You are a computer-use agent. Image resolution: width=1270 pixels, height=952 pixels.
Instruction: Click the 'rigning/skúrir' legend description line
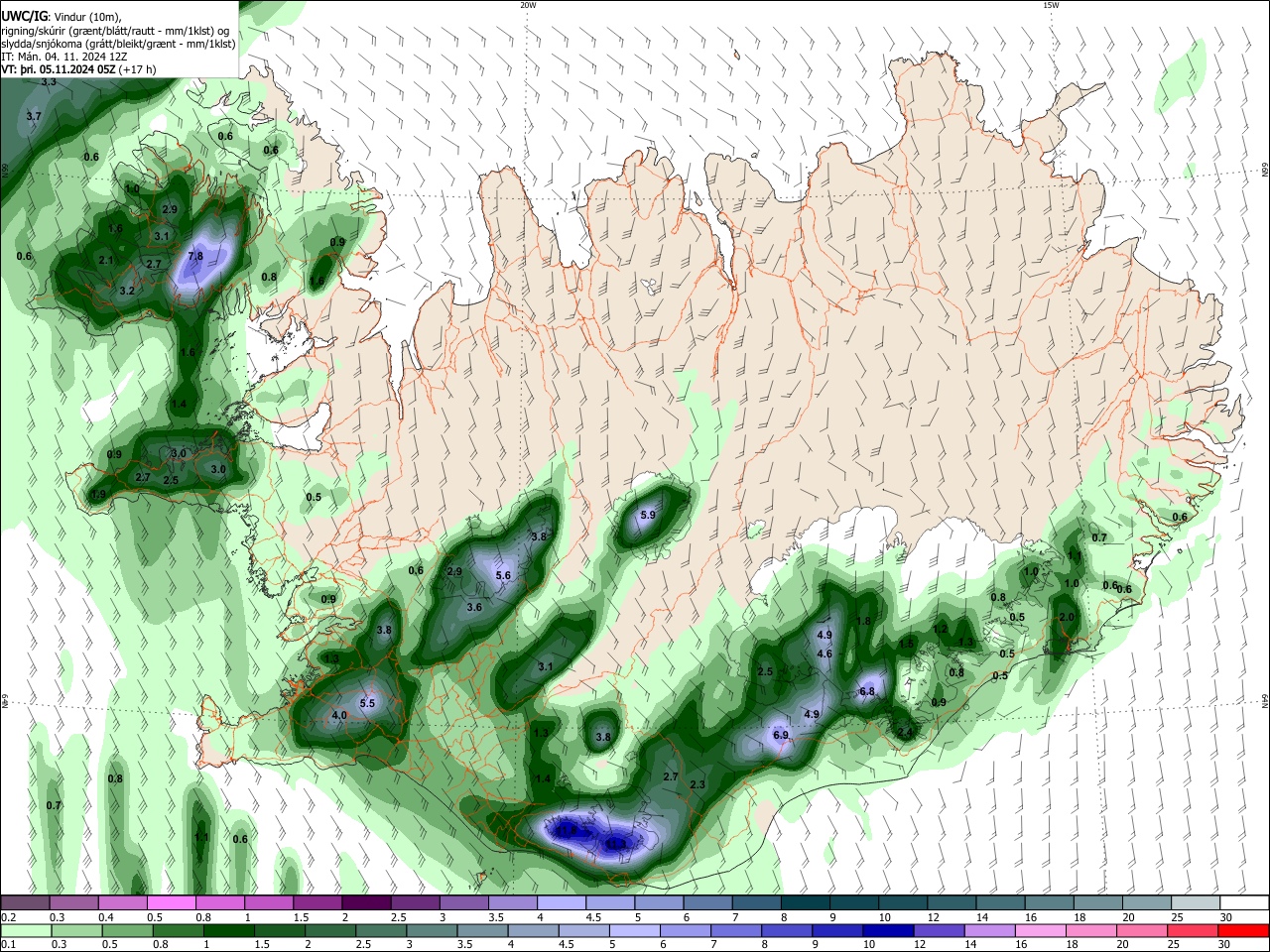117,31
